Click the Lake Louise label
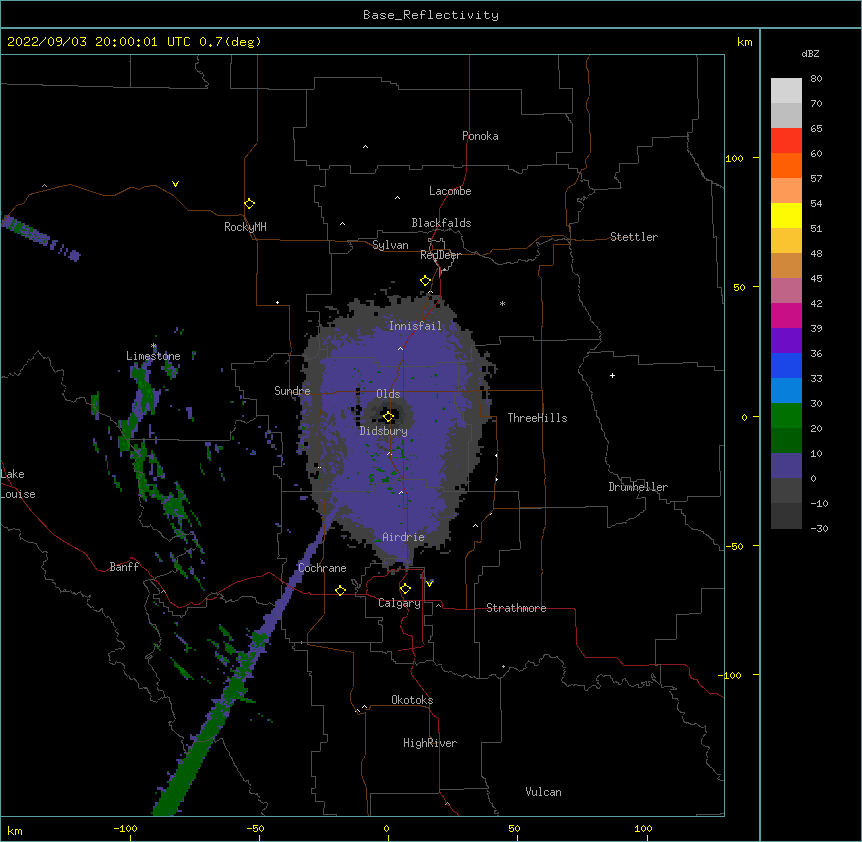This screenshot has width=862, height=842. 18,484
